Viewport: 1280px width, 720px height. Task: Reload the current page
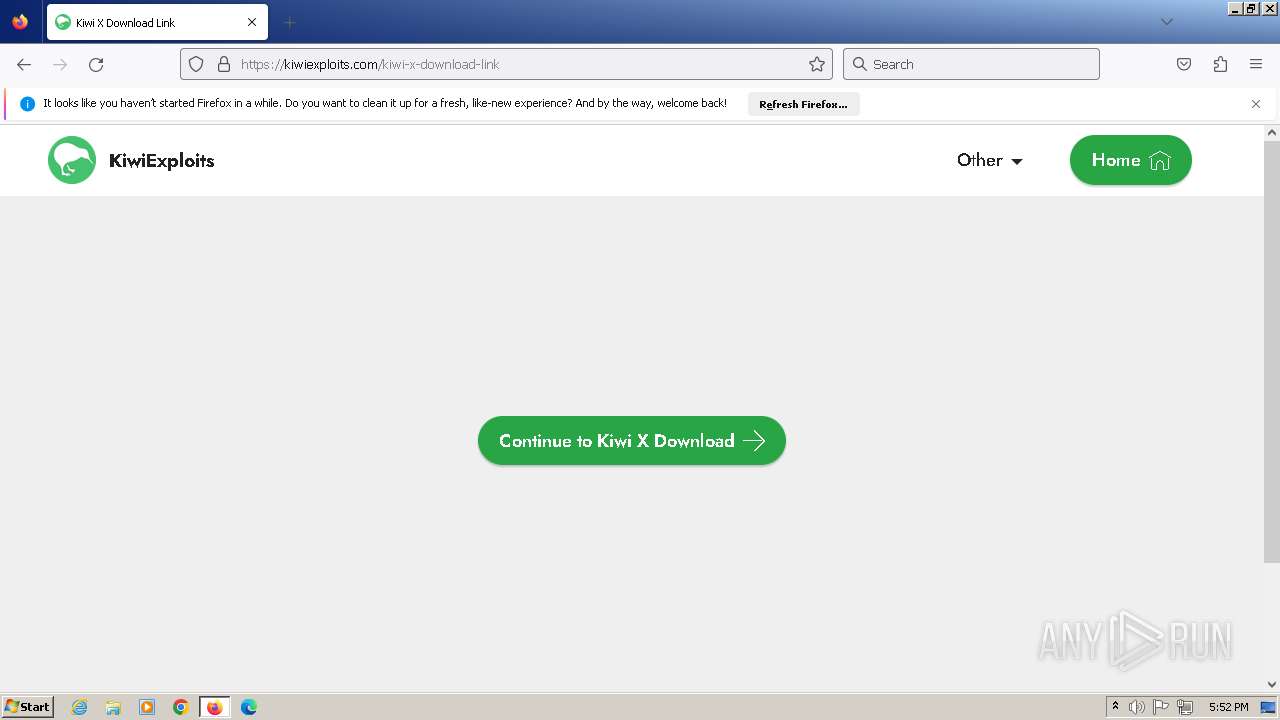[96, 64]
